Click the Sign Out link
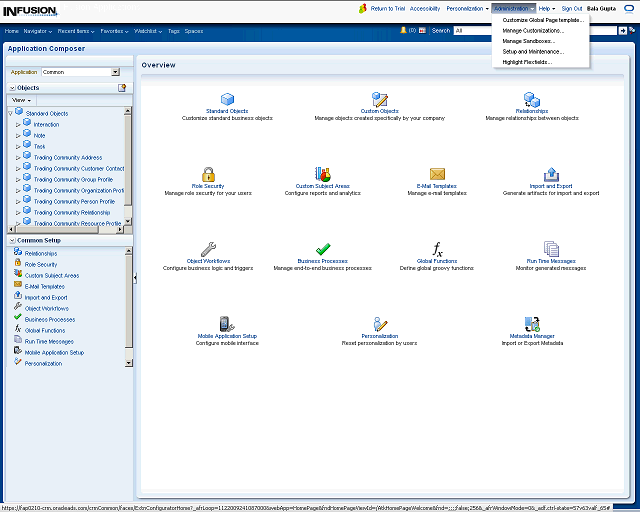Image resolution: width=640 pixels, height=512 pixels. coord(571,8)
